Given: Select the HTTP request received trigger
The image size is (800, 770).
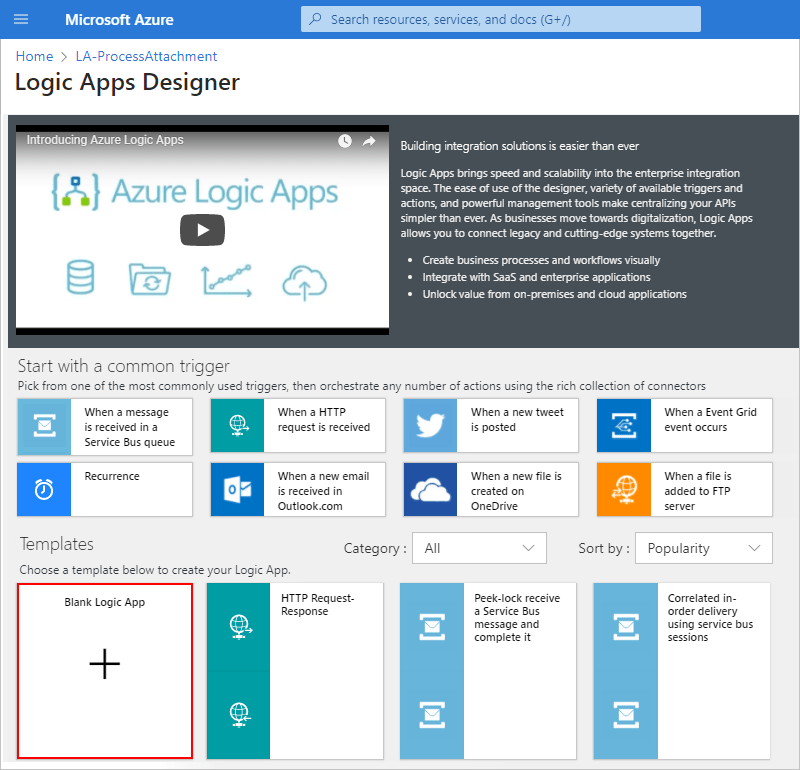Looking at the screenshot, I should click(x=297, y=425).
